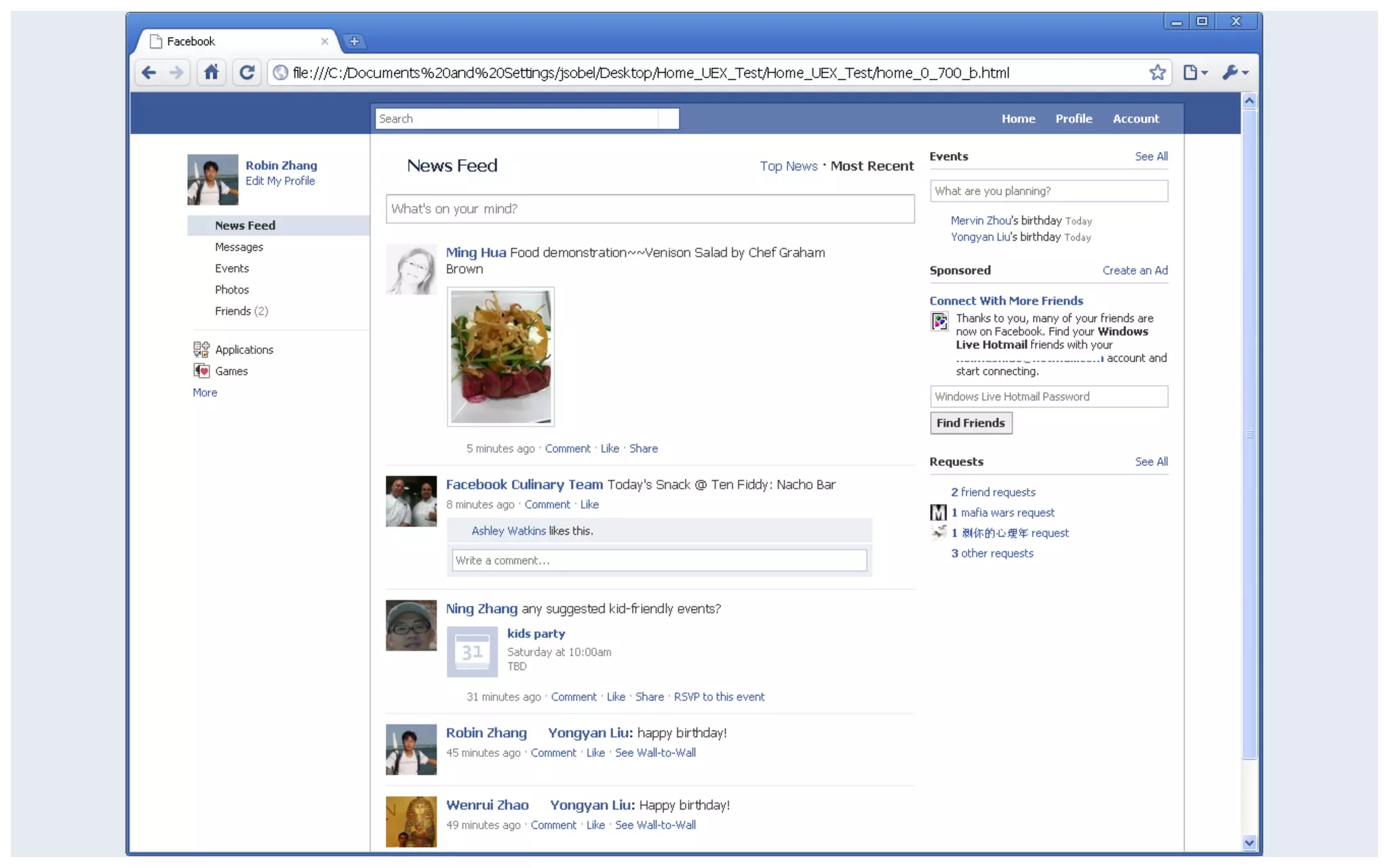Screen dimensions: 1389x868
Task: Click the browser home icon
Action: pos(212,73)
